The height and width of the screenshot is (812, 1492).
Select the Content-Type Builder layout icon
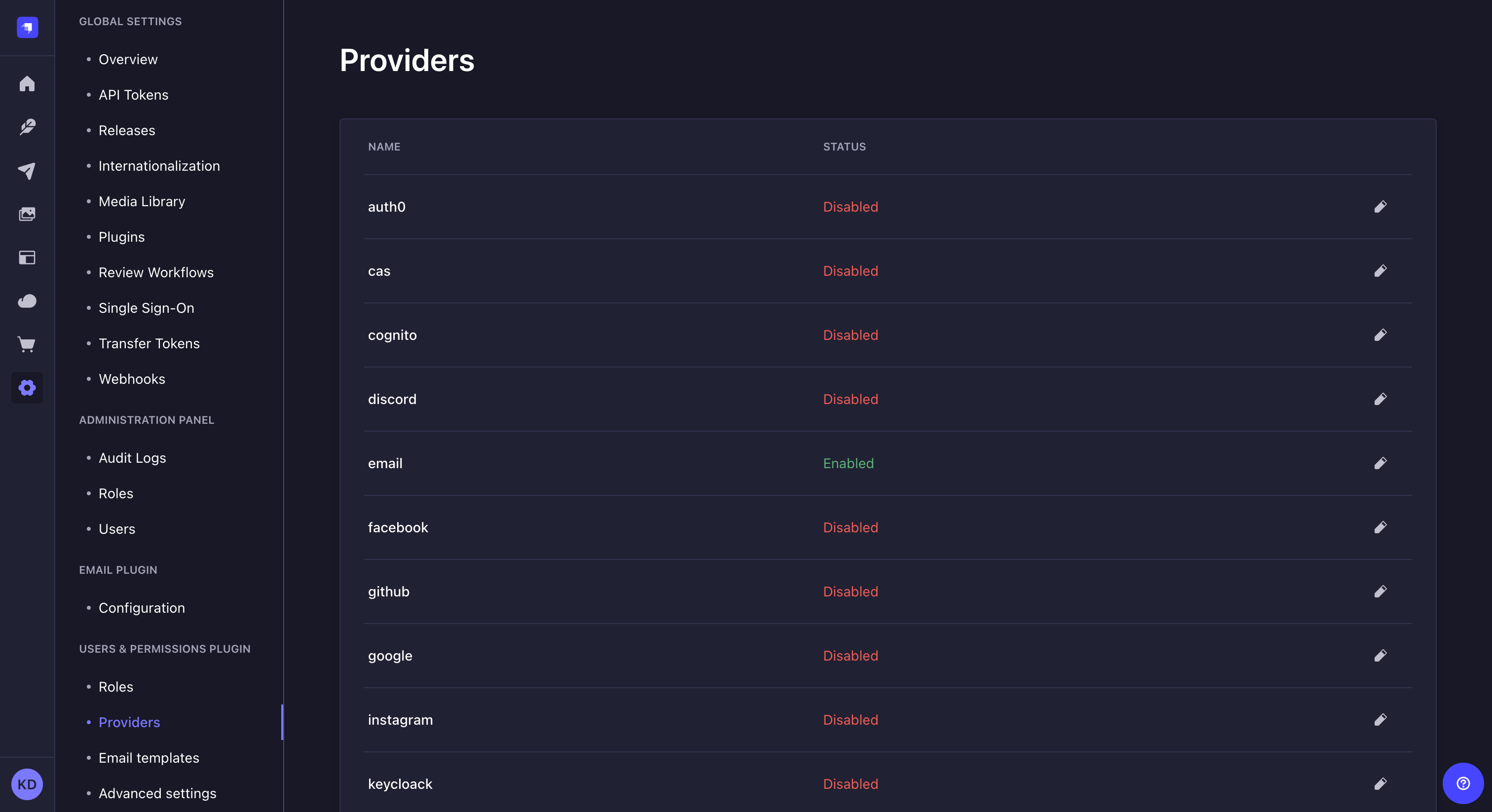click(27, 258)
